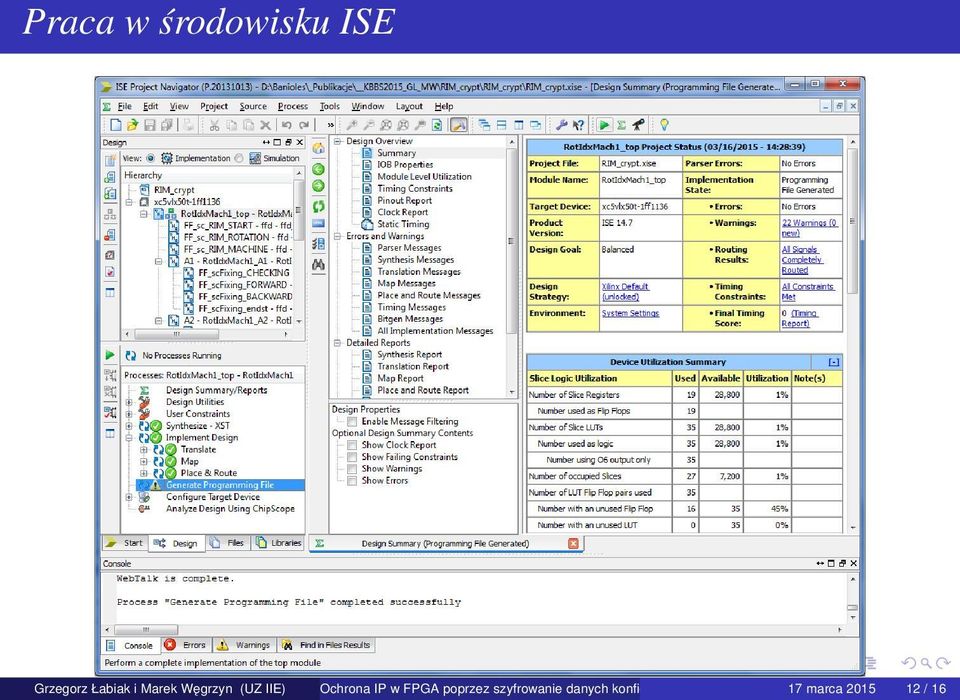The image size is (960, 700).
Task: Collapse Design Overview tree section
Action: click(337, 141)
